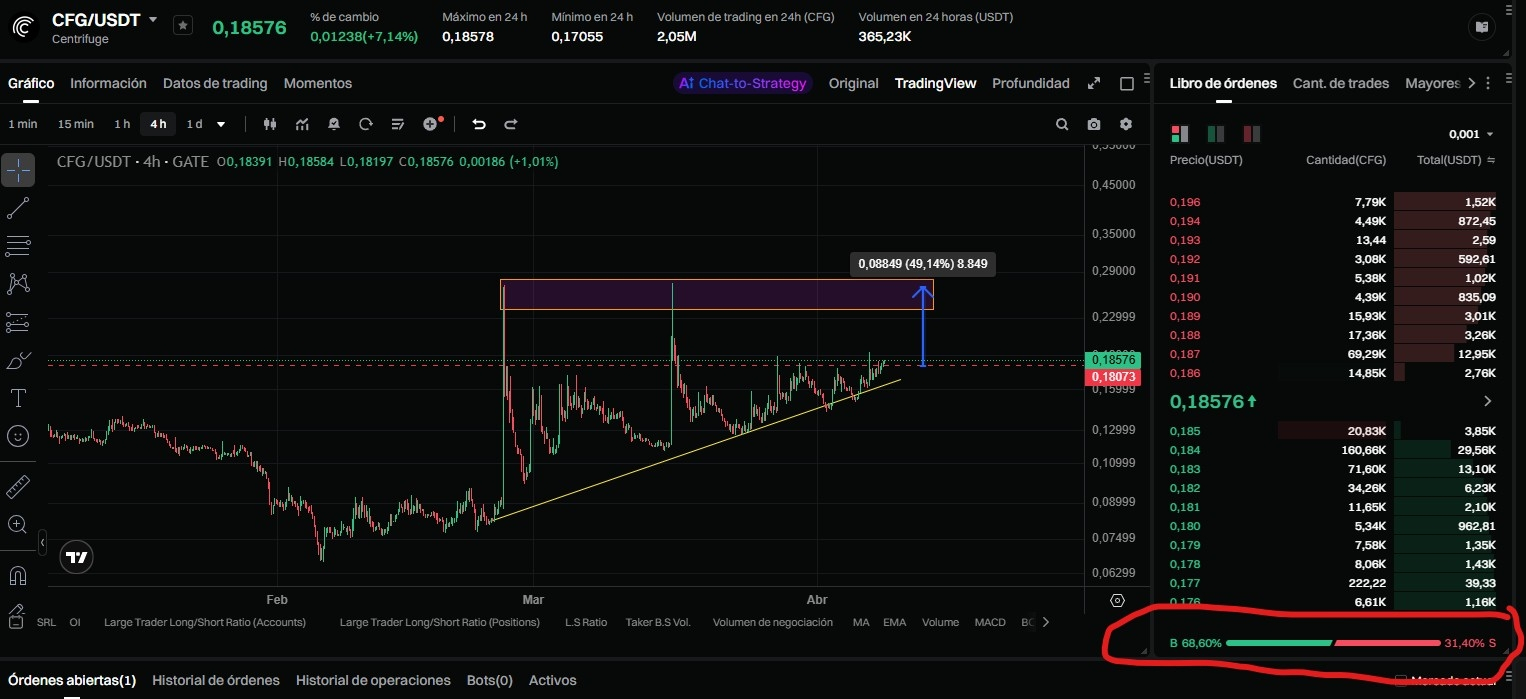Viewport: 1526px width, 699px height.
Task: Open the Momentos tab
Action: (318, 83)
